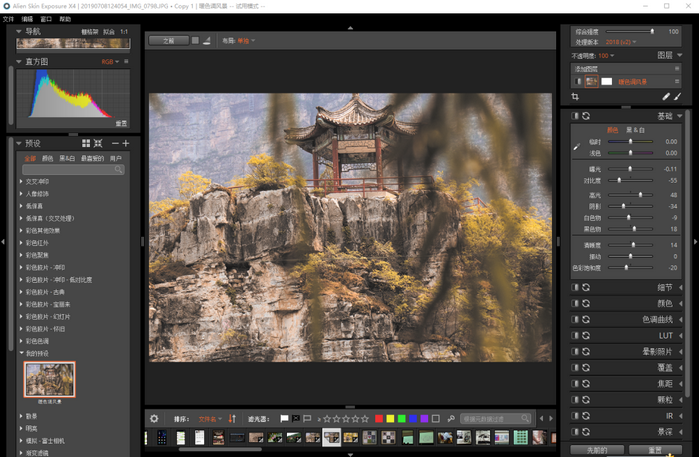Select the 黑&白 presets tab
The height and width of the screenshot is (457, 699).
pyautogui.click(x=67, y=158)
